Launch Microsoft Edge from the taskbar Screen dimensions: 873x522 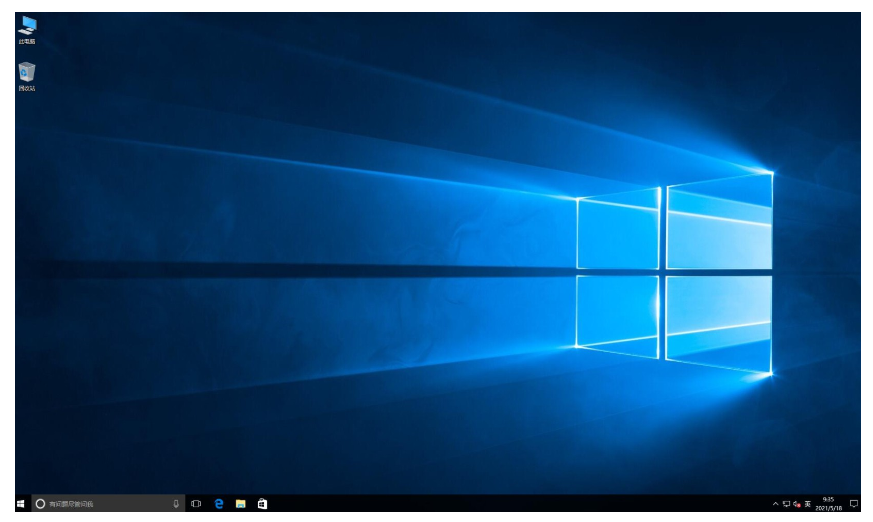click(219, 504)
